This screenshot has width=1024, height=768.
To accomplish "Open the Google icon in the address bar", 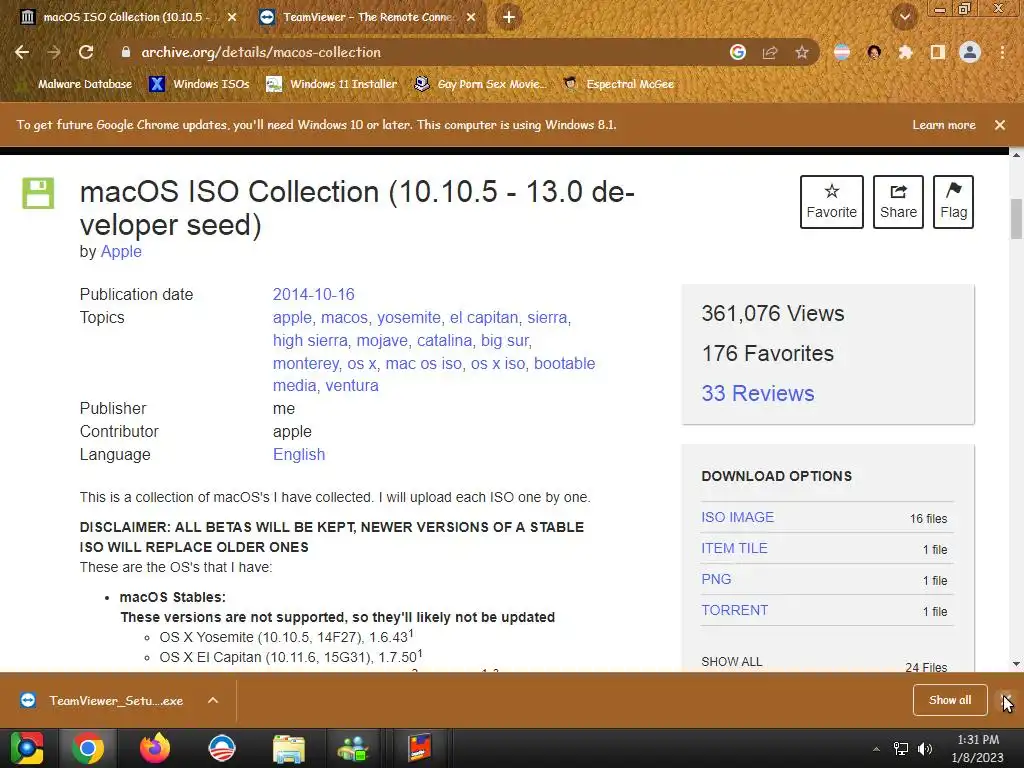I will 738,52.
